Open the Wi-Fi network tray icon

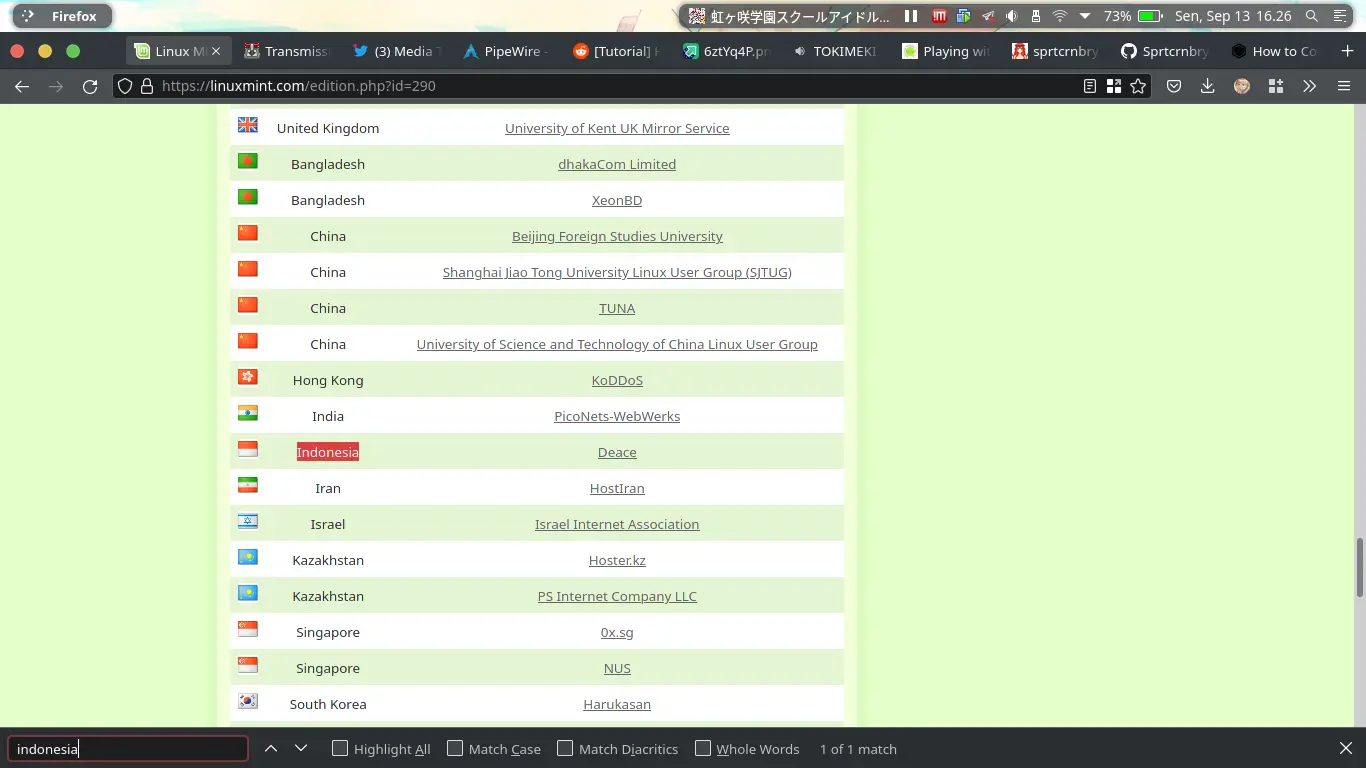[1060, 16]
